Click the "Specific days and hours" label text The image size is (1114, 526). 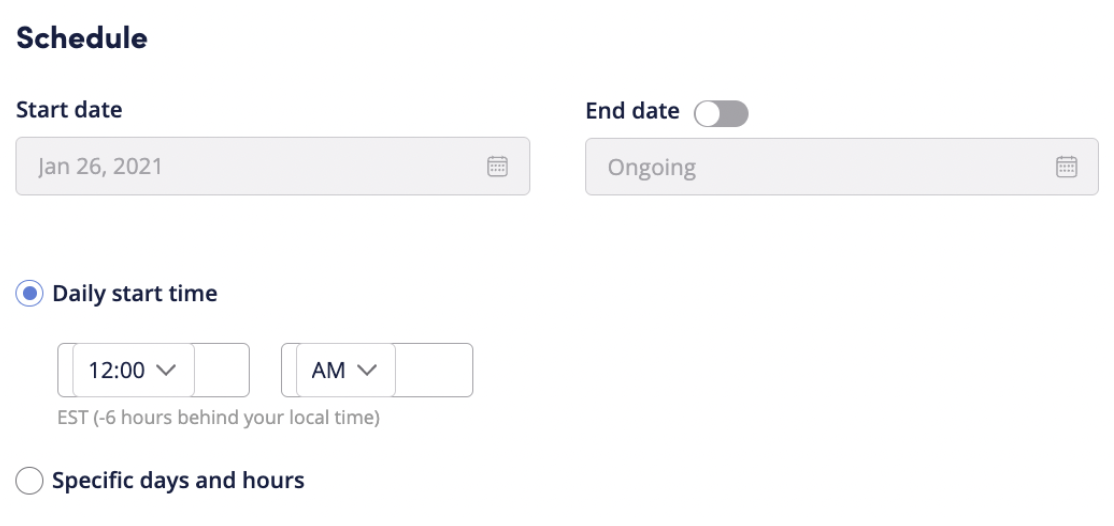178,481
